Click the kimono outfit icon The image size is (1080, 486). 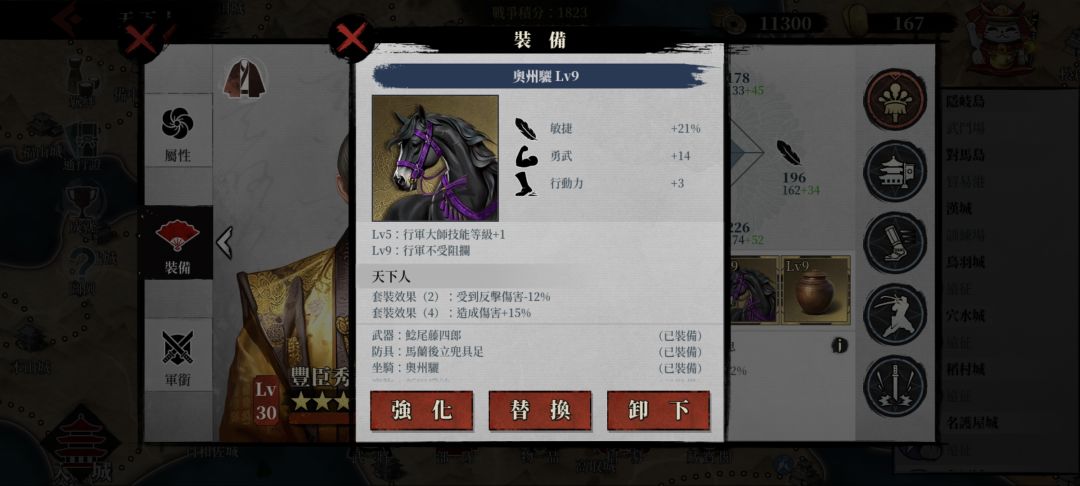[x=245, y=78]
